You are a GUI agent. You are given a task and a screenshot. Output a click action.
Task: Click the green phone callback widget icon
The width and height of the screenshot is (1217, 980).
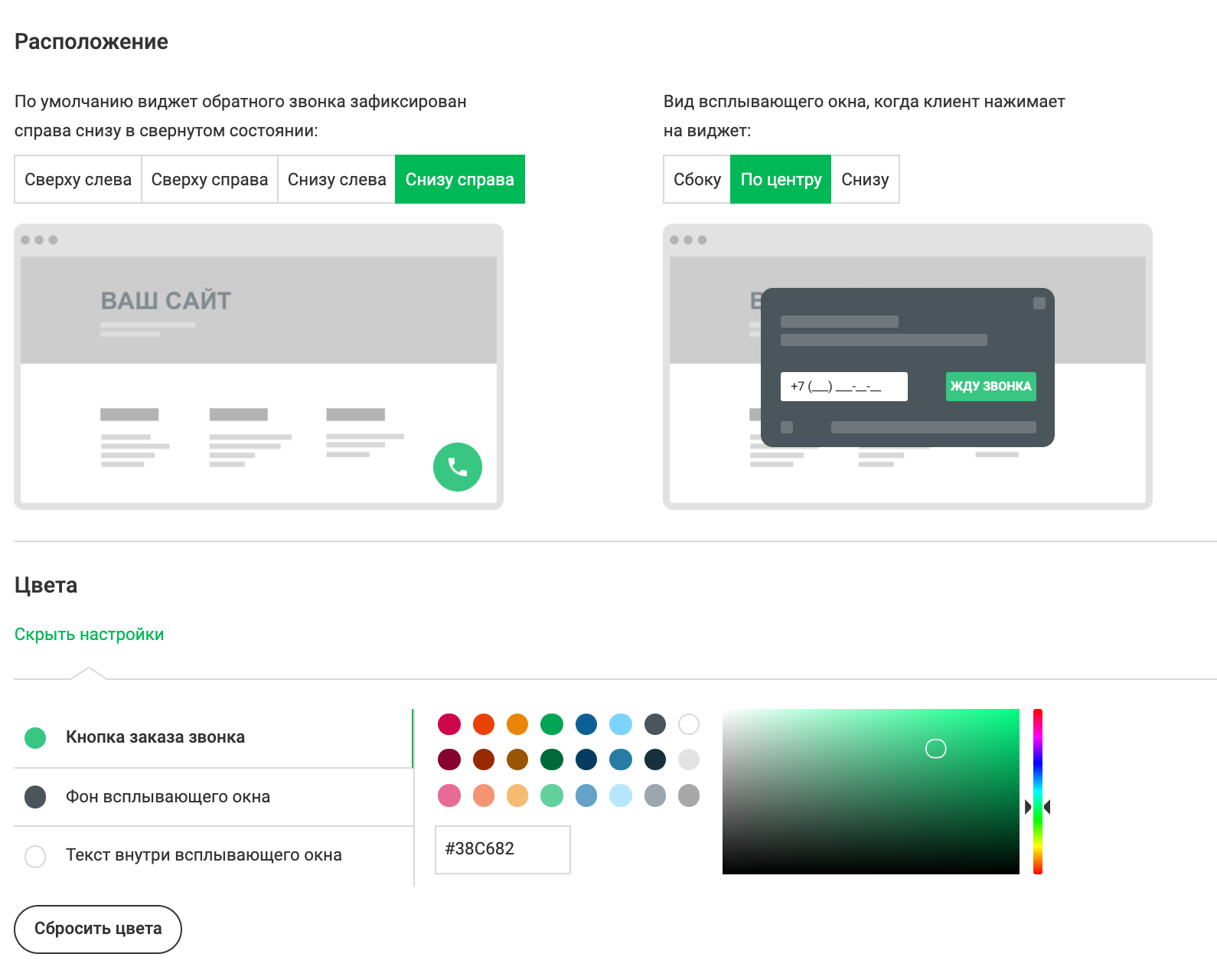coord(457,467)
